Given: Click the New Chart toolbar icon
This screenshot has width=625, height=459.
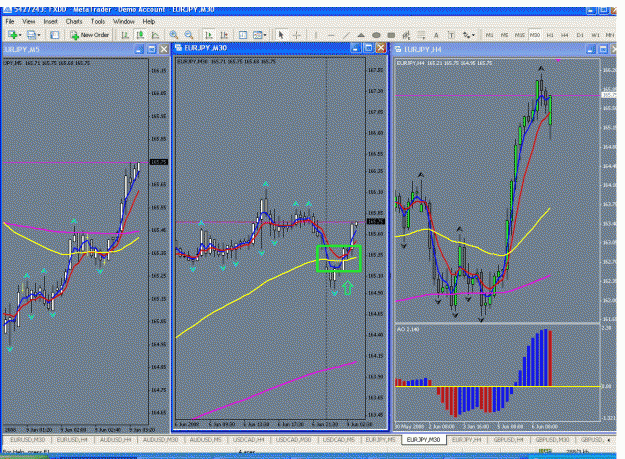Looking at the screenshot, I should (x=12, y=35).
